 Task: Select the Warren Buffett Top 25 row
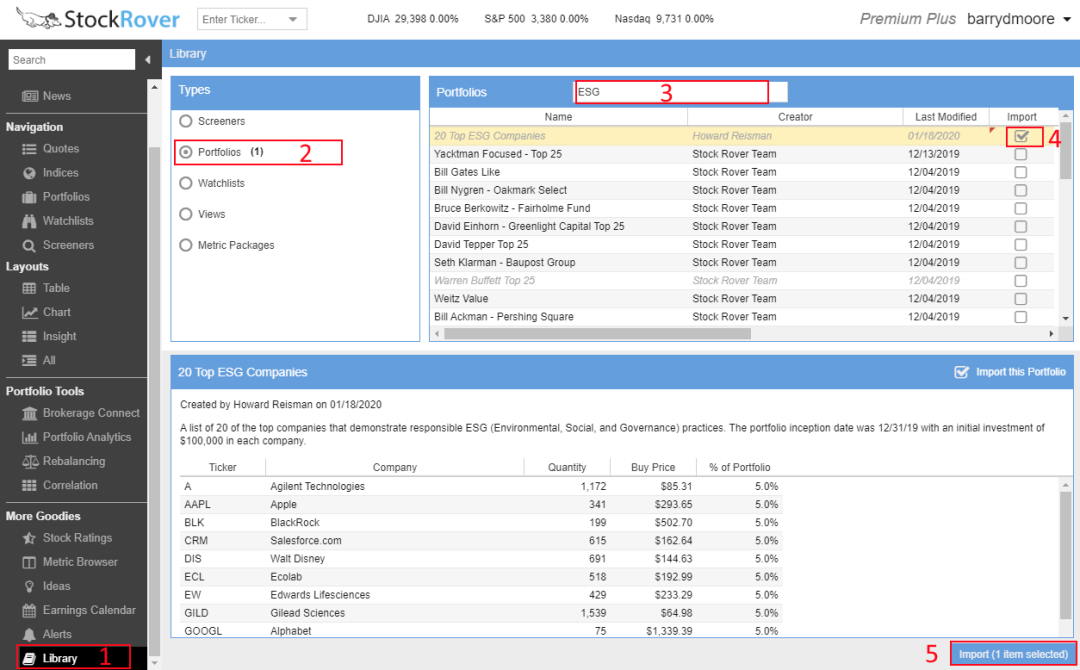pos(742,281)
